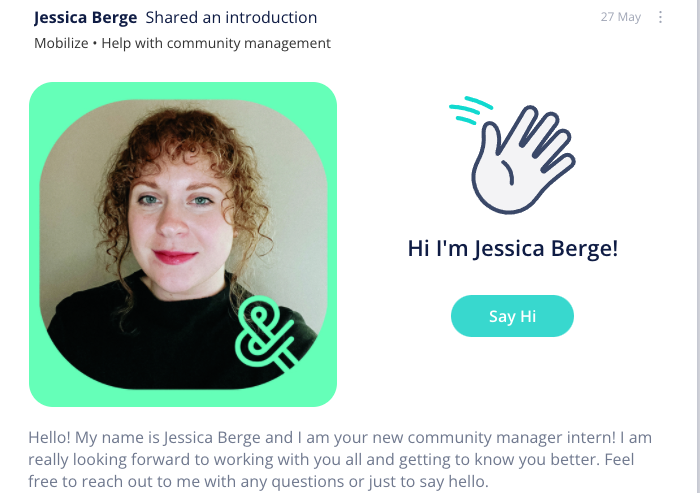The image size is (700, 493).
Task: Click the text line starting really looking forward
Action: pyautogui.click(x=331, y=460)
